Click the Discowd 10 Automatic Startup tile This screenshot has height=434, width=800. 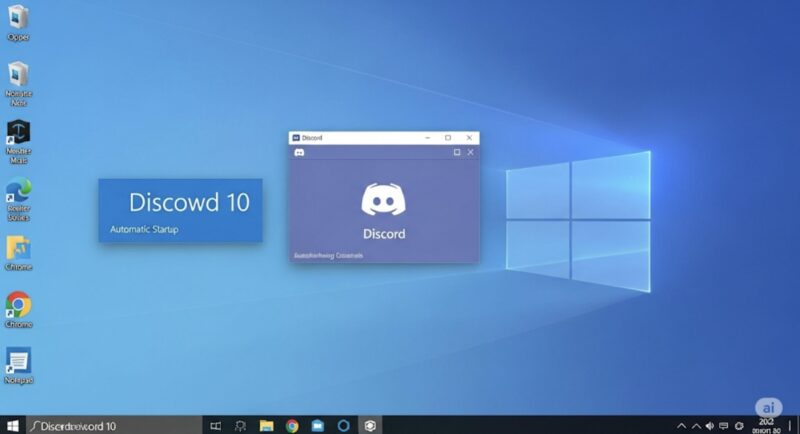(181, 210)
